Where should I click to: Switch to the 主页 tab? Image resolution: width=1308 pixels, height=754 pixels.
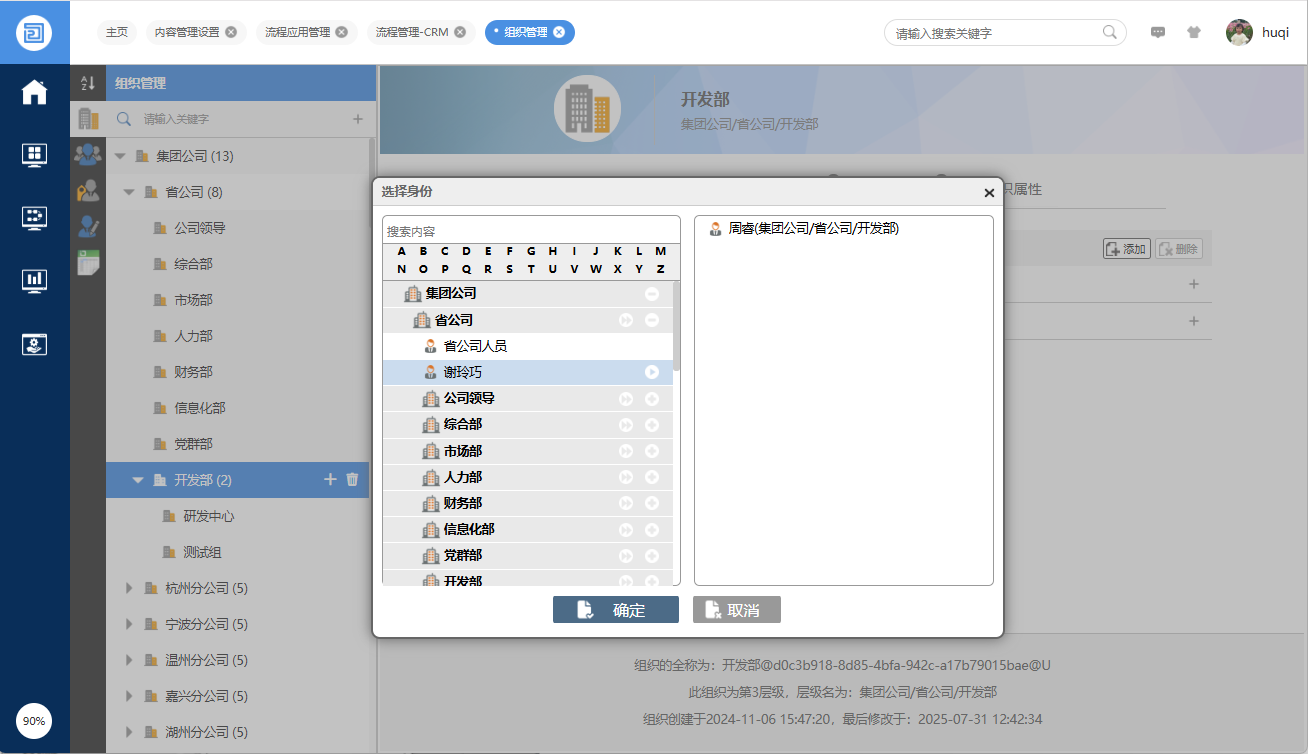[117, 32]
